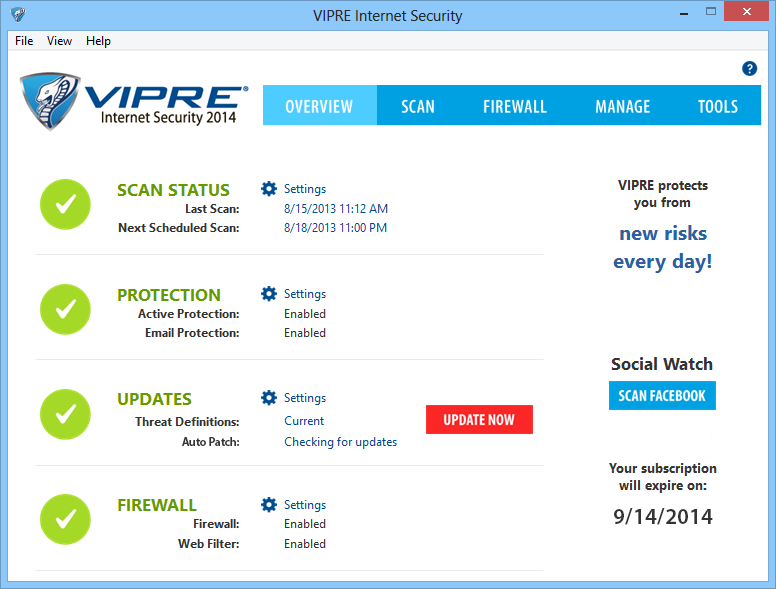Open the File menu

pos(24,41)
